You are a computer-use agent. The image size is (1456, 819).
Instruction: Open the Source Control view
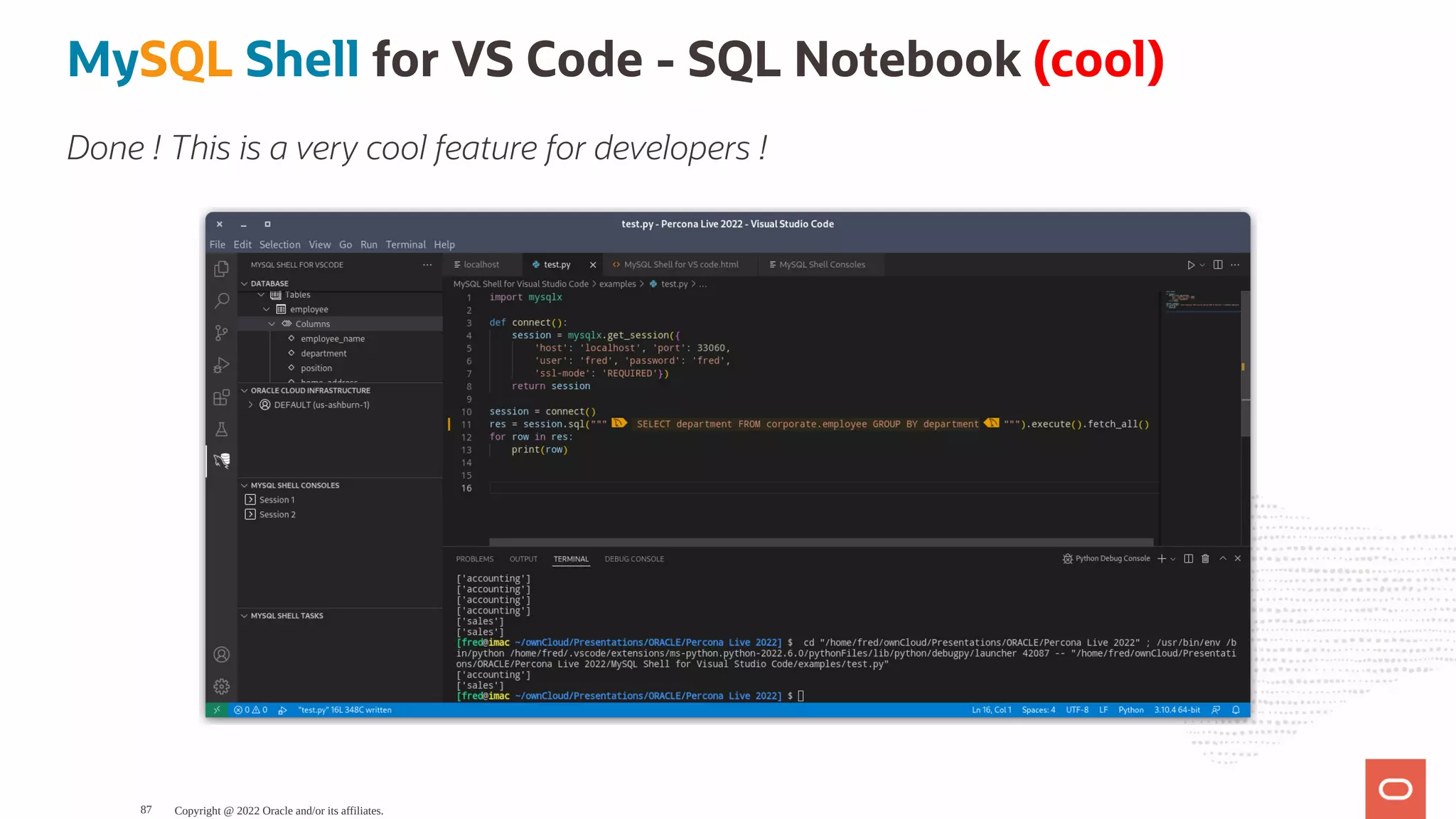pyautogui.click(x=222, y=333)
